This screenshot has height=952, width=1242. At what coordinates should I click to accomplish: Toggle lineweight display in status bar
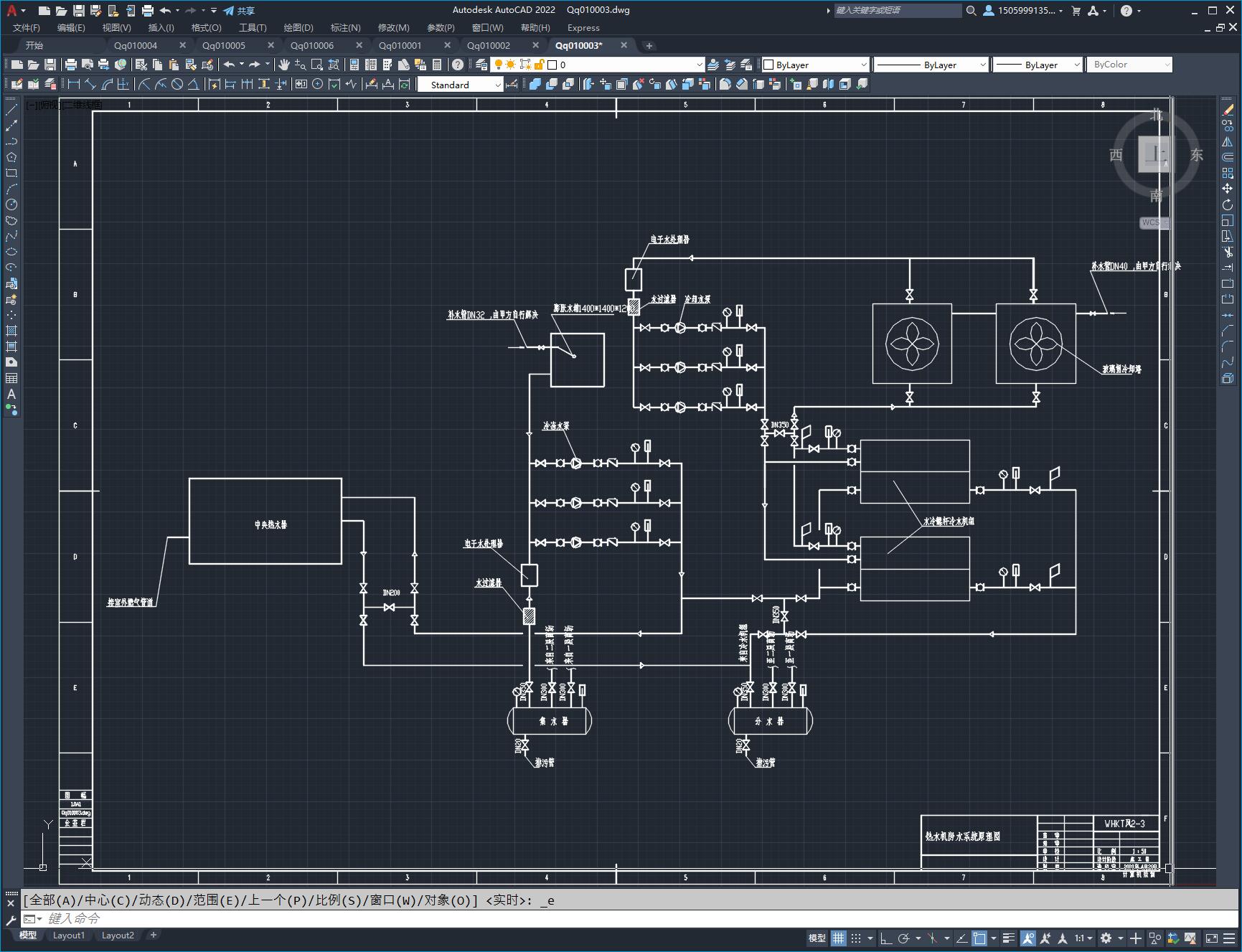coord(1009,938)
